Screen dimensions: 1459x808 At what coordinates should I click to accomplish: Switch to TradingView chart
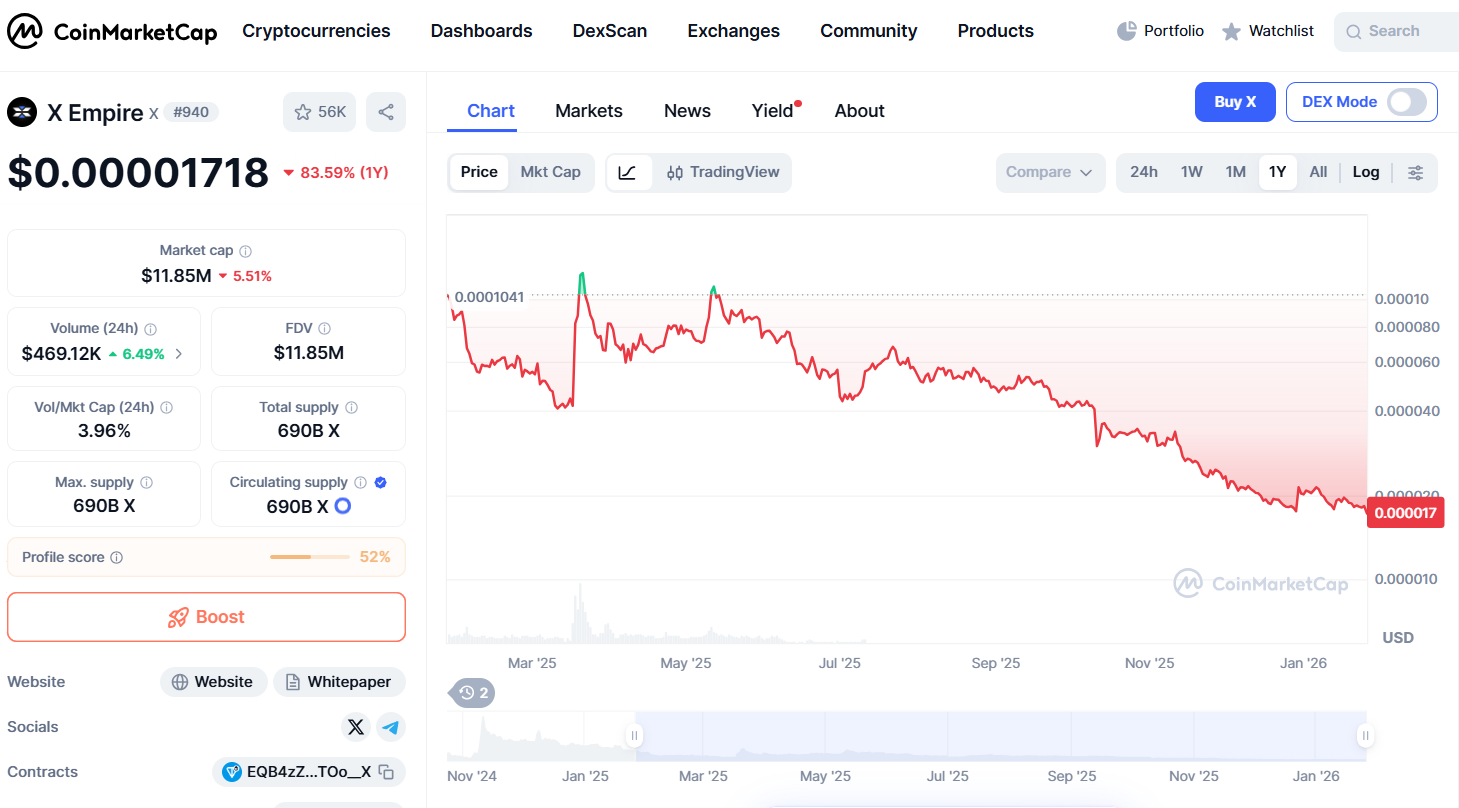(x=723, y=172)
